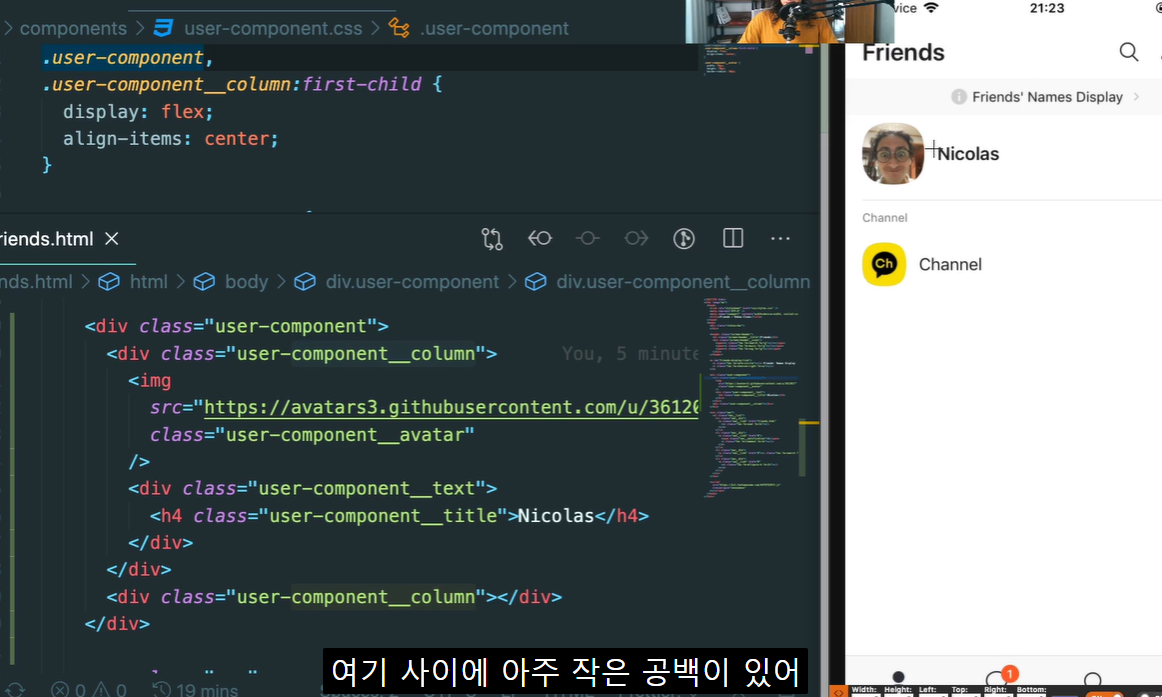Click the selector symbol icon before .user-component
Image resolution: width=1162 pixels, height=697 pixels.
(399, 28)
